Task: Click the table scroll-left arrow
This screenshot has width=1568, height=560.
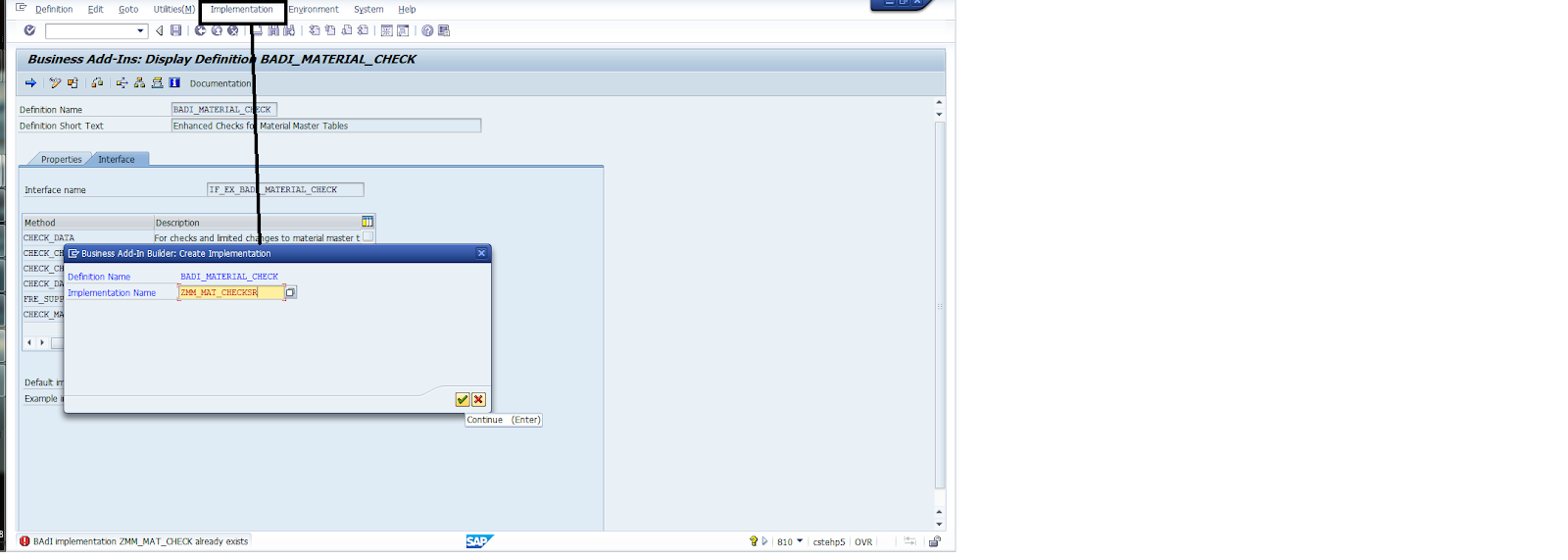Action: point(29,342)
